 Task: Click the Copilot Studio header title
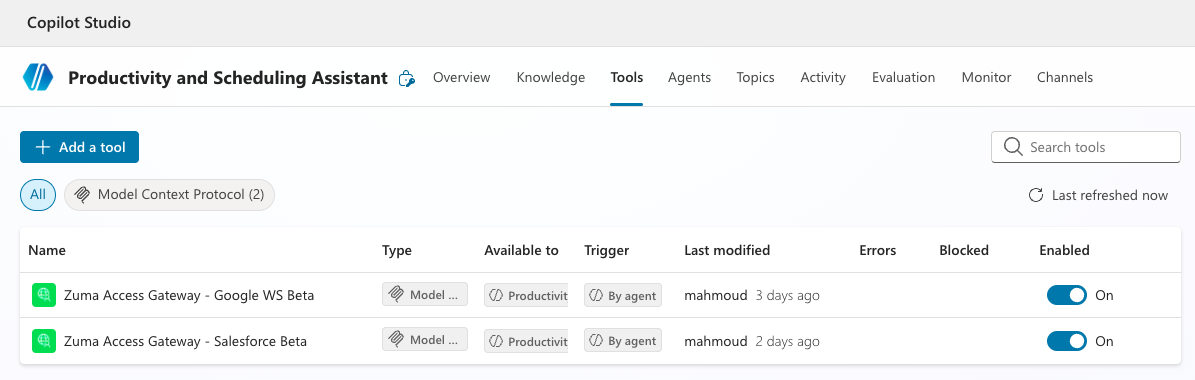pyautogui.click(x=79, y=23)
